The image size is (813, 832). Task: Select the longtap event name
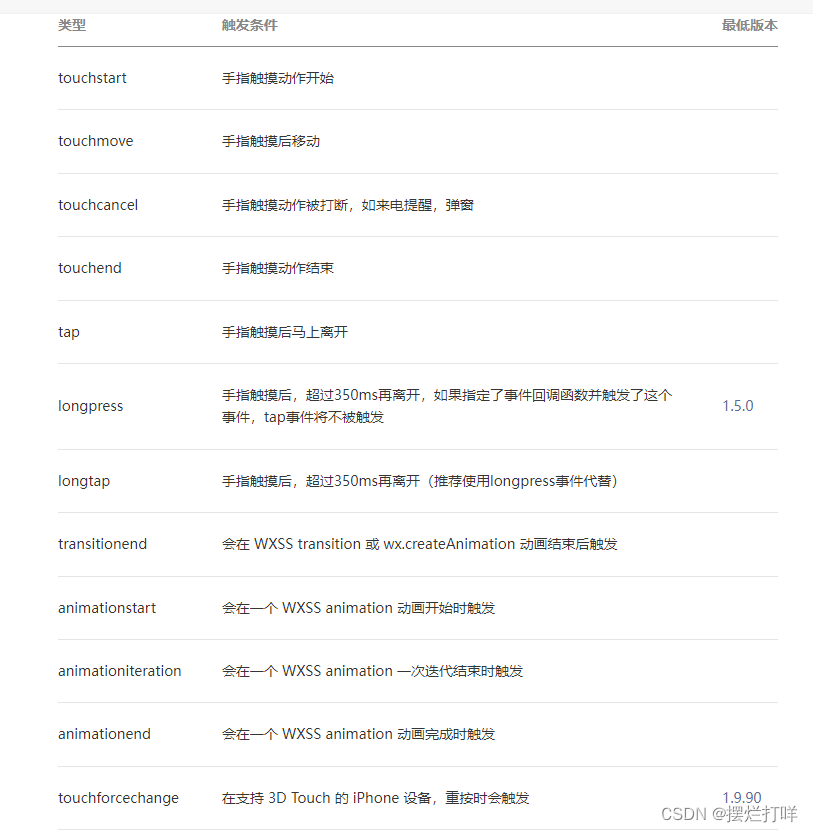[x=84, y=481]
